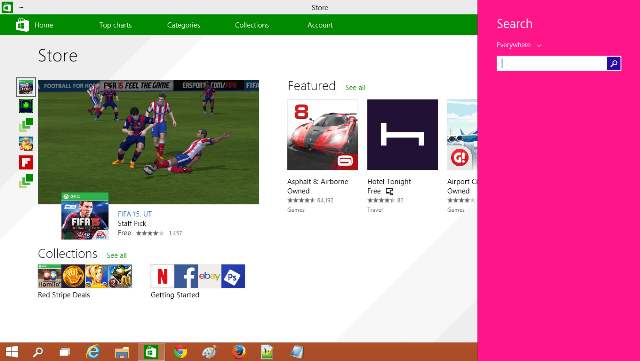This screenshot has width=640, height=361.
Task: Select the third spotlight icon with green squares
Action: coord(26,125)
